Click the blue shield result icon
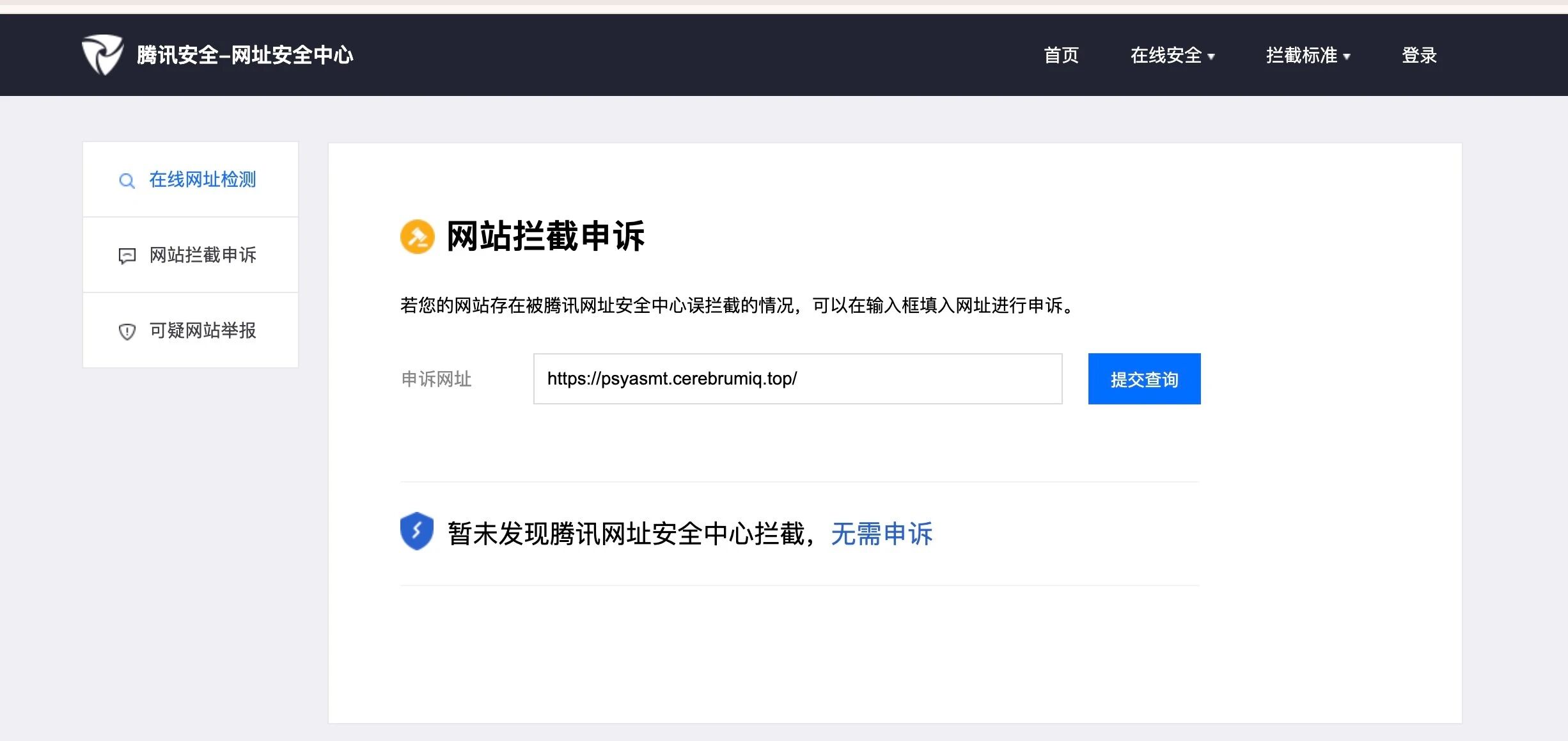Screen dimensions: 1568x741 pyautogui.click(x=417, y=531)
